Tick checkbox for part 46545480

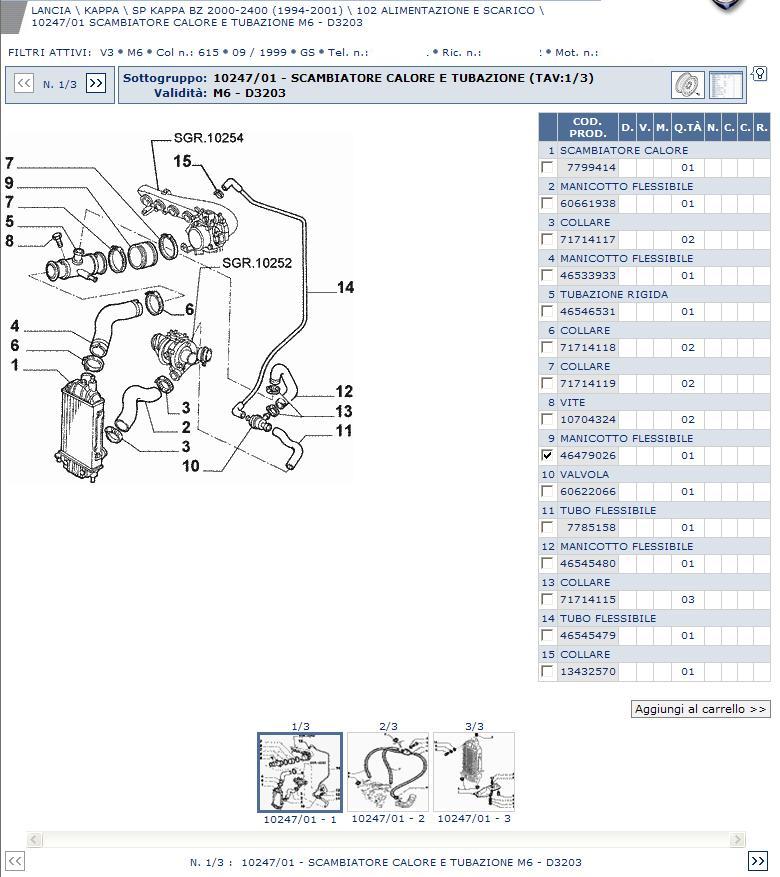(547, 563)
